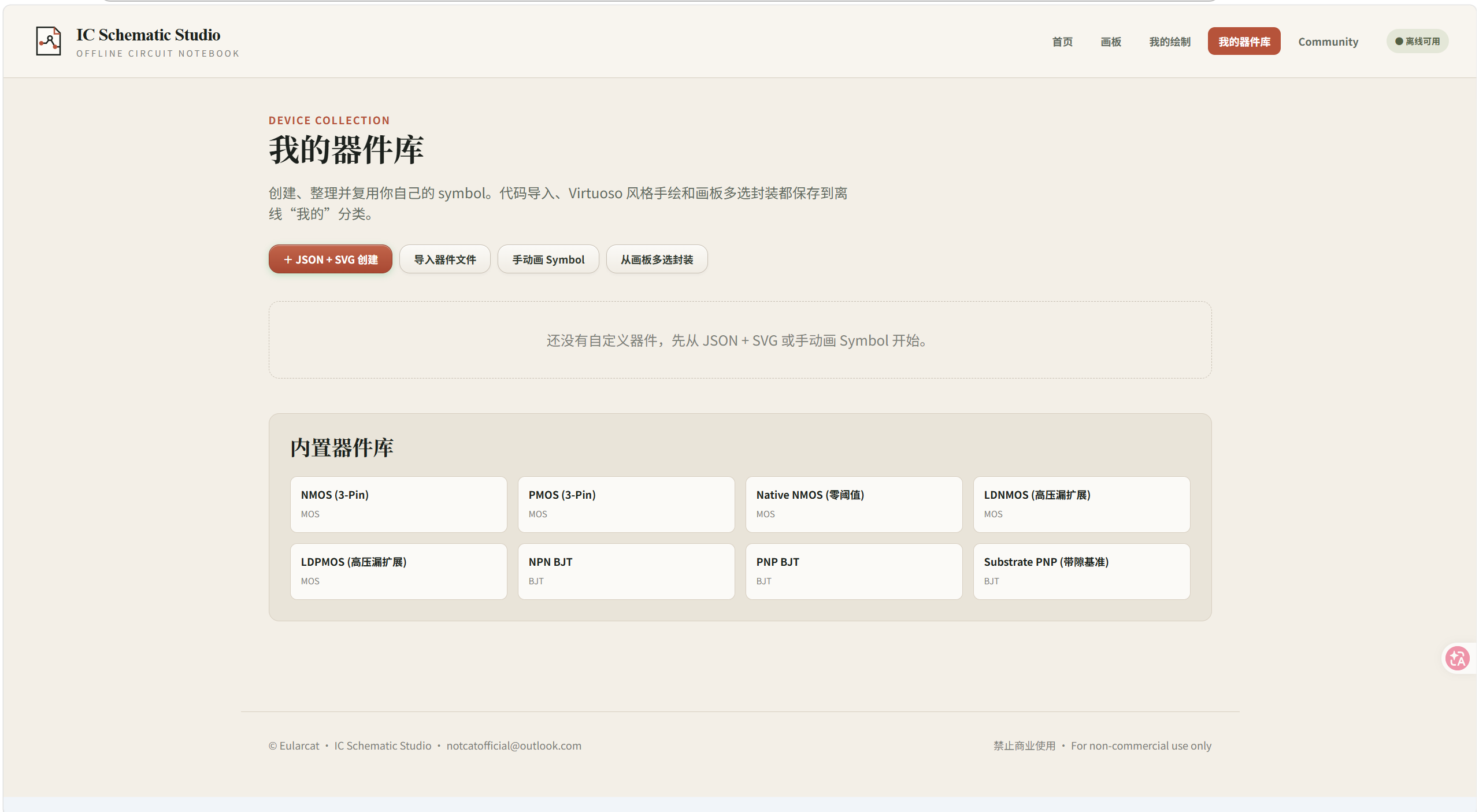Screen dimensions: 1479x812
Task: Open the Community nav link
Action: (1328, 42)
